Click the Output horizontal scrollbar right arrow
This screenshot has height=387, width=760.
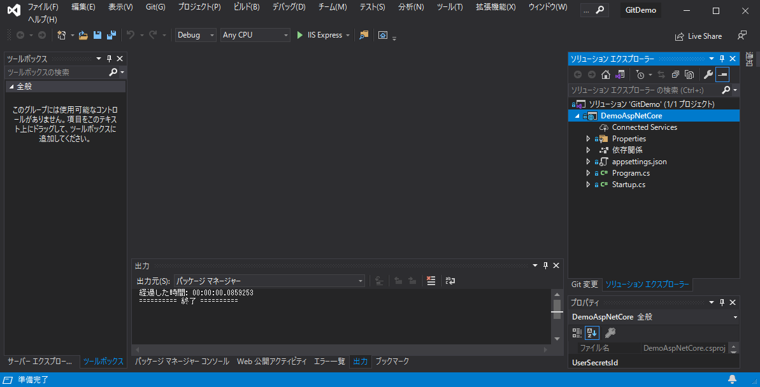tap(545, 349)
